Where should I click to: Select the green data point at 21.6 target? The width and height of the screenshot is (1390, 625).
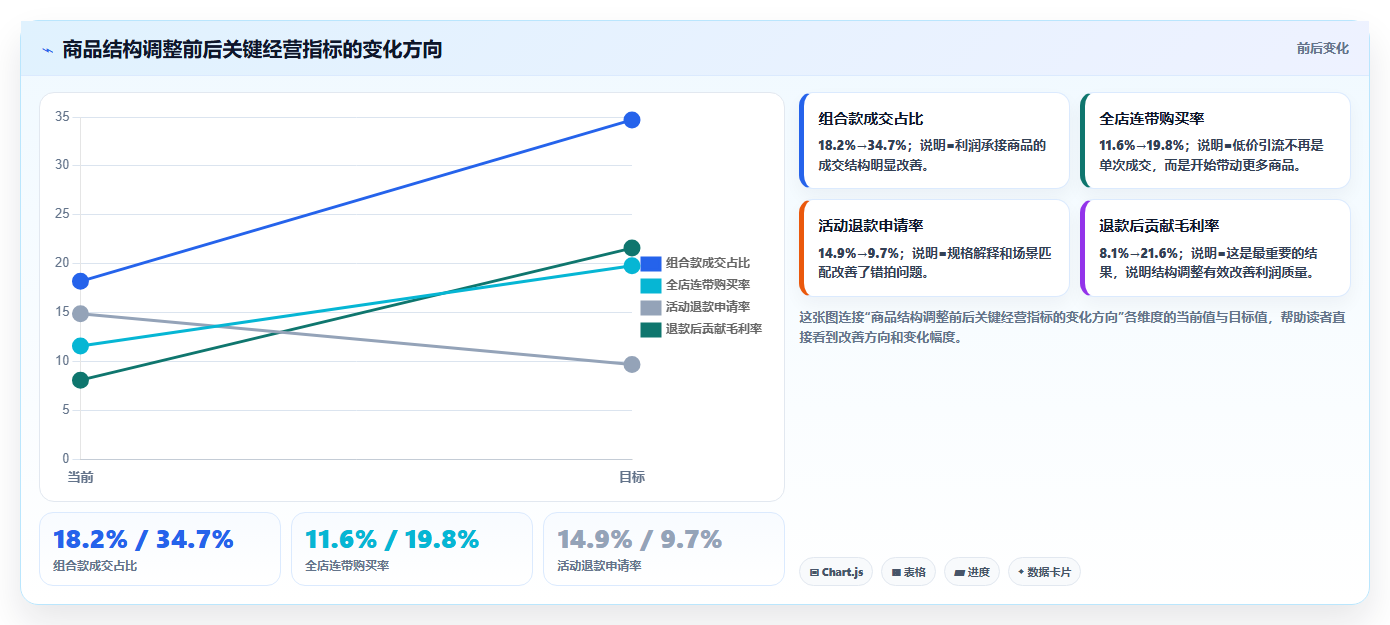(x=632, y=248)
